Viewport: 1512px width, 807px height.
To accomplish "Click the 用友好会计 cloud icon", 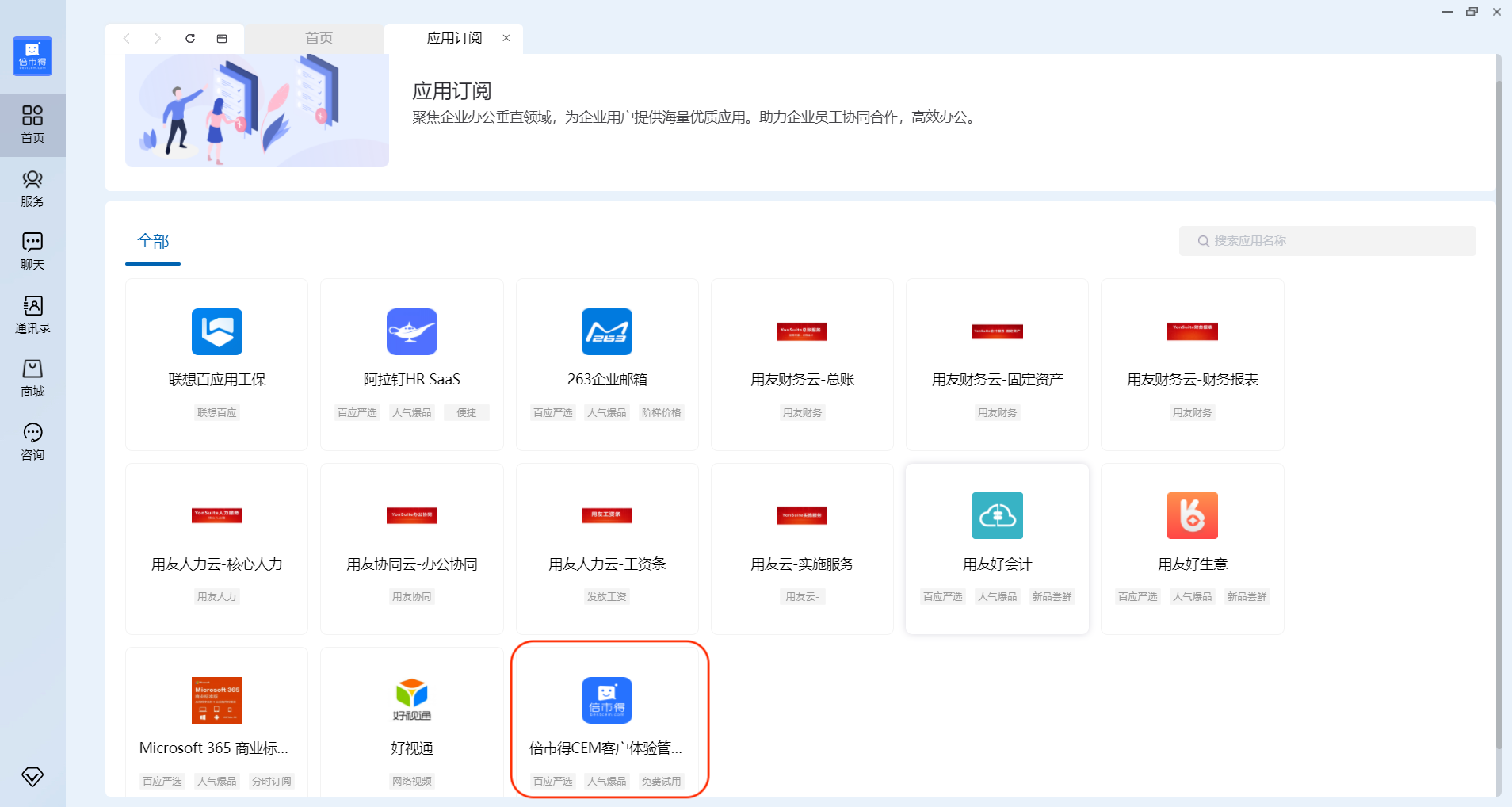I will (997, 515).
